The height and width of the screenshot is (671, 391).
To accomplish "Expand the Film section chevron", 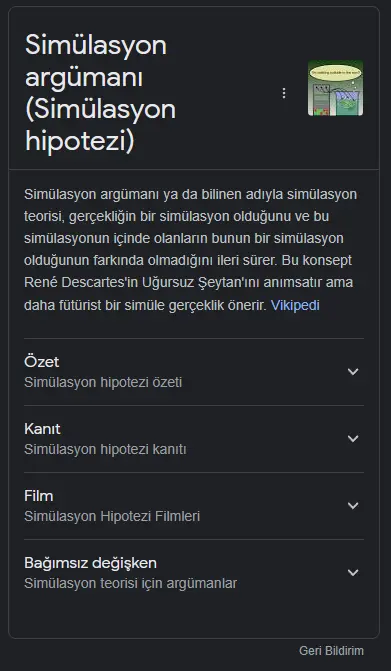I will coord(353,505).
